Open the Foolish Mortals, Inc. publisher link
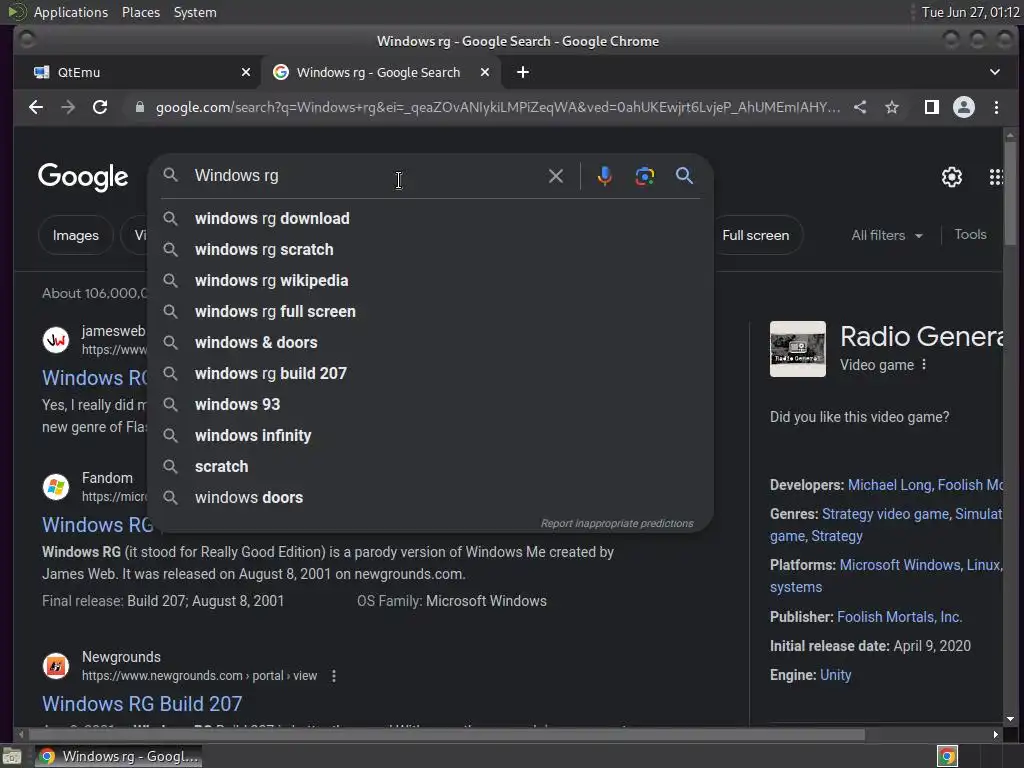Image resolution: width=1024 pixels, height=768 pixels. click(x=899, y=616)
